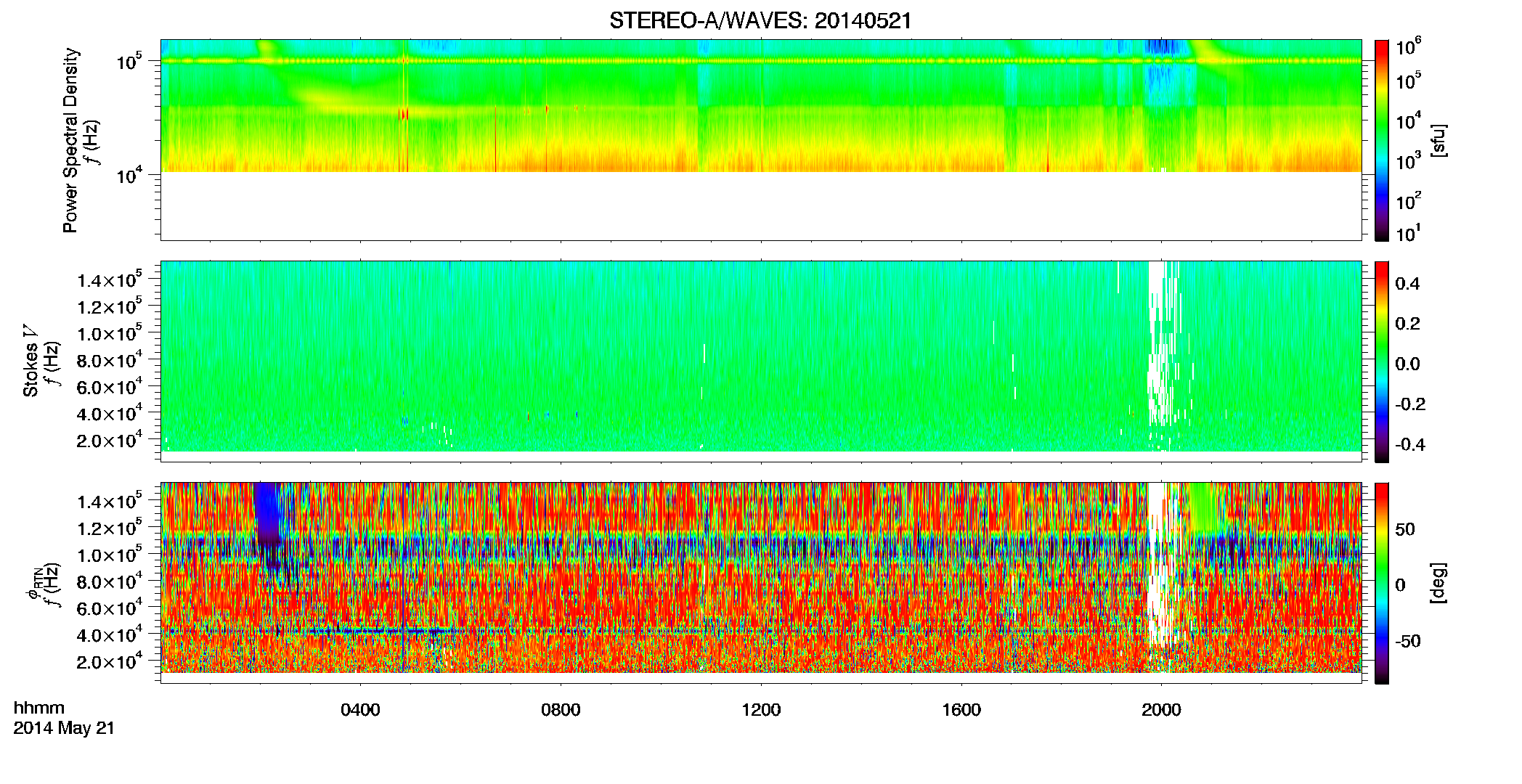Click the 10^4 tick of top panel axis
1522x784 pixels.
(129, 175)
